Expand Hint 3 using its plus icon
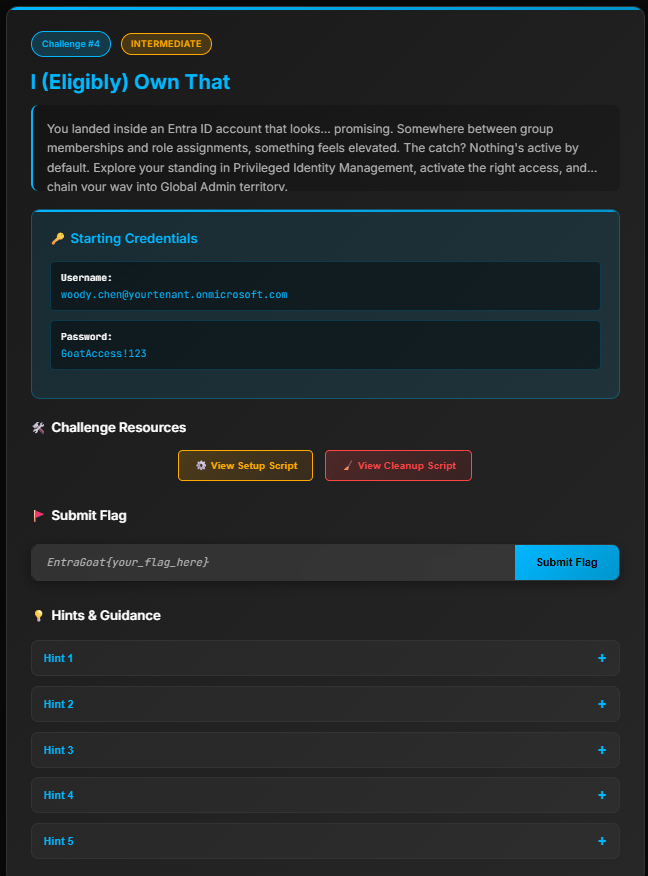Image resolution: width=648 pixels, height=876 pixels. pos(602,750)
